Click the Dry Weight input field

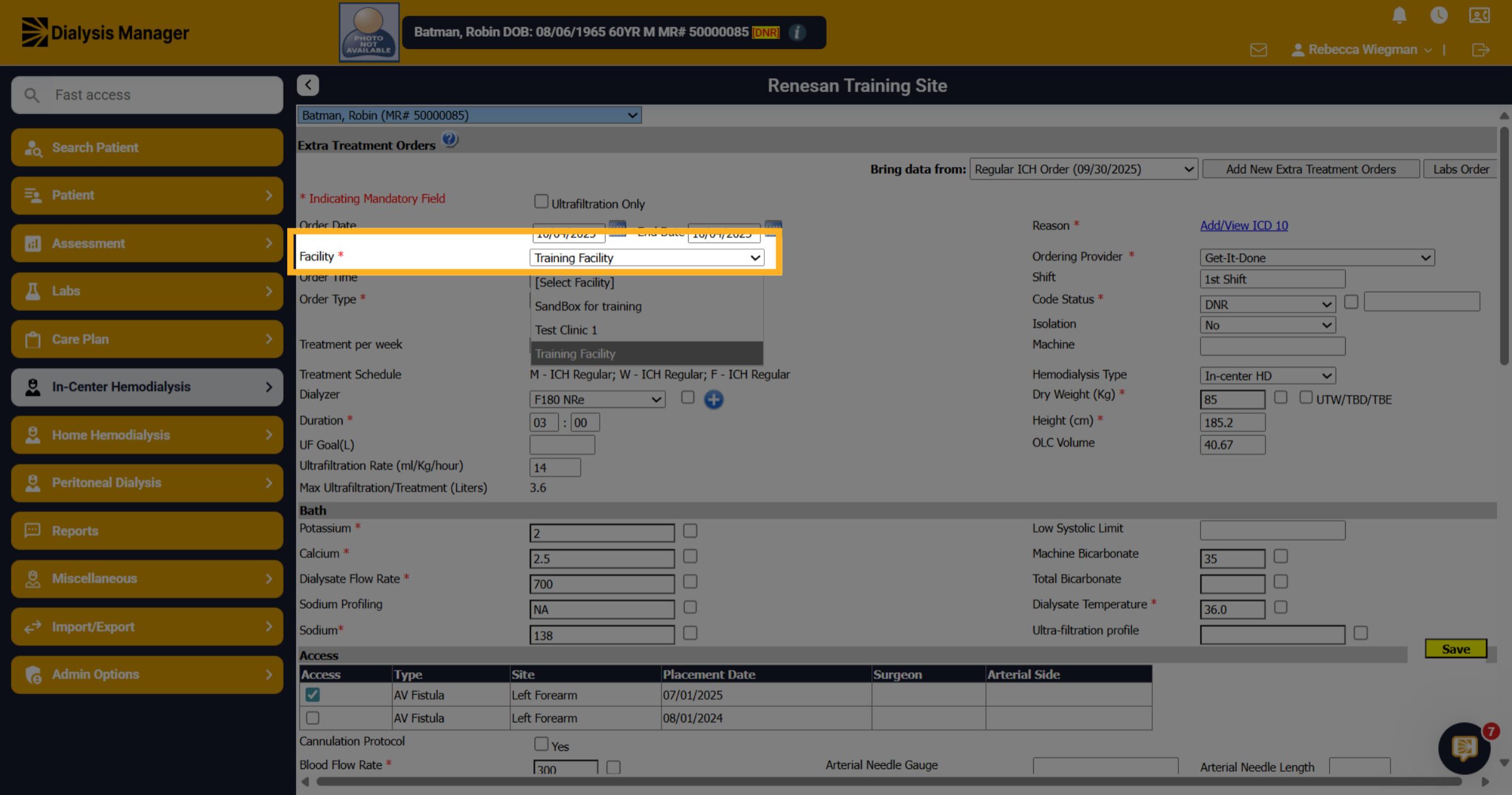pos(1232,399)
